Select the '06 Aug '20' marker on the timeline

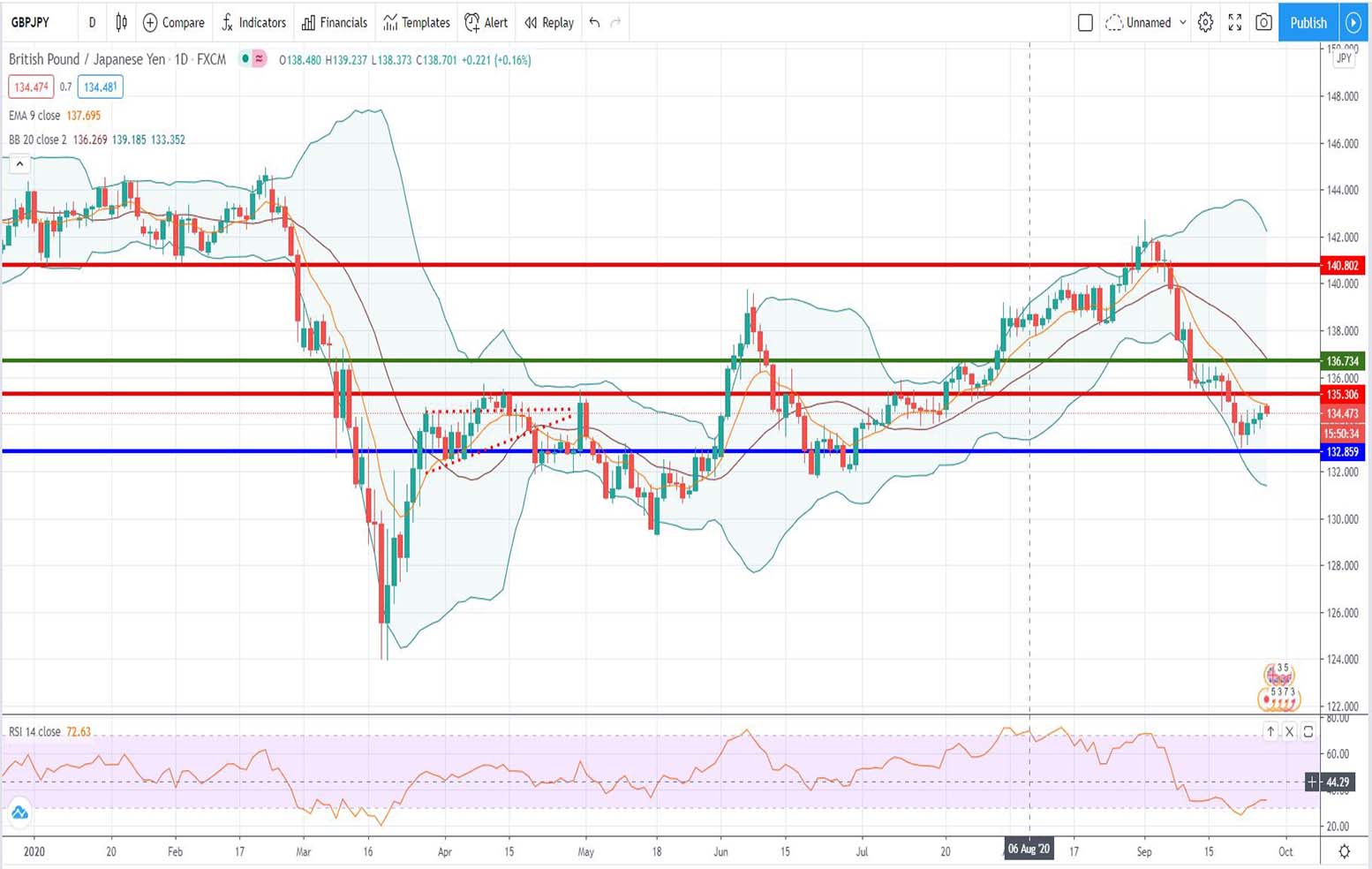tap(1030, 849)
